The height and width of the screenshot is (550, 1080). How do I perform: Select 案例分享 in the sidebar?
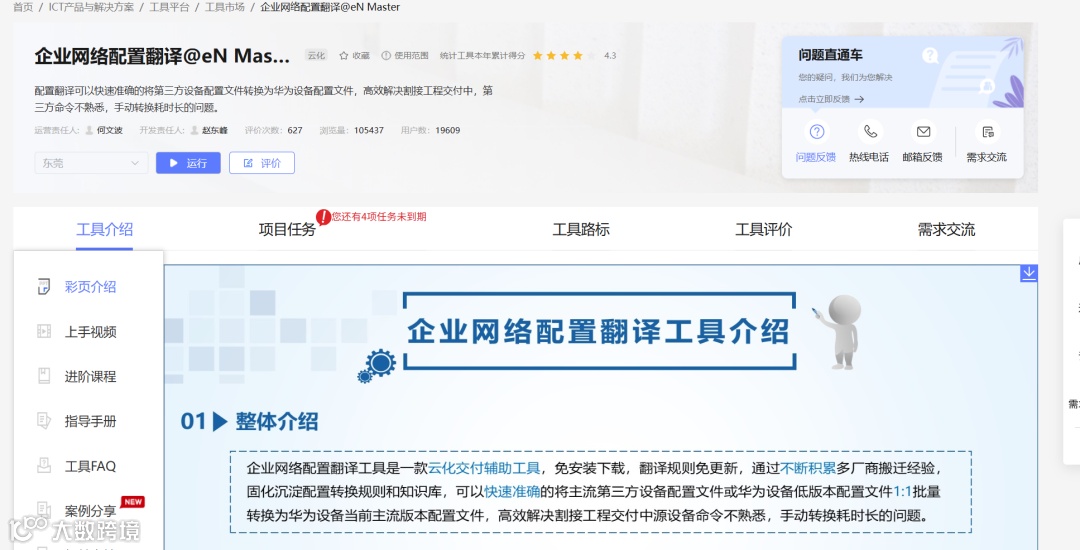(x=90, y=511)
